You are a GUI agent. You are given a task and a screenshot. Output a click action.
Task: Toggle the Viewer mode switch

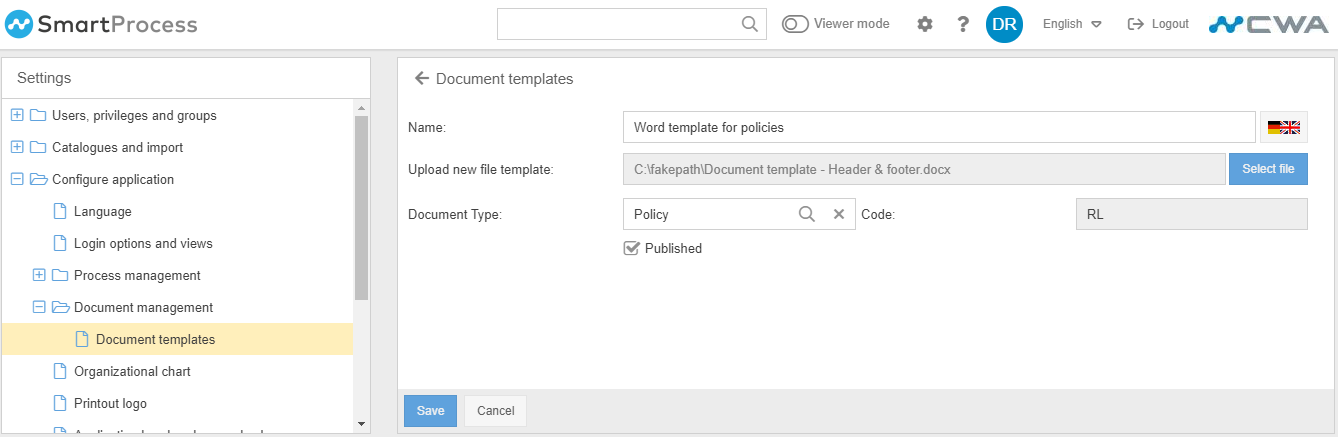(795, 24)
